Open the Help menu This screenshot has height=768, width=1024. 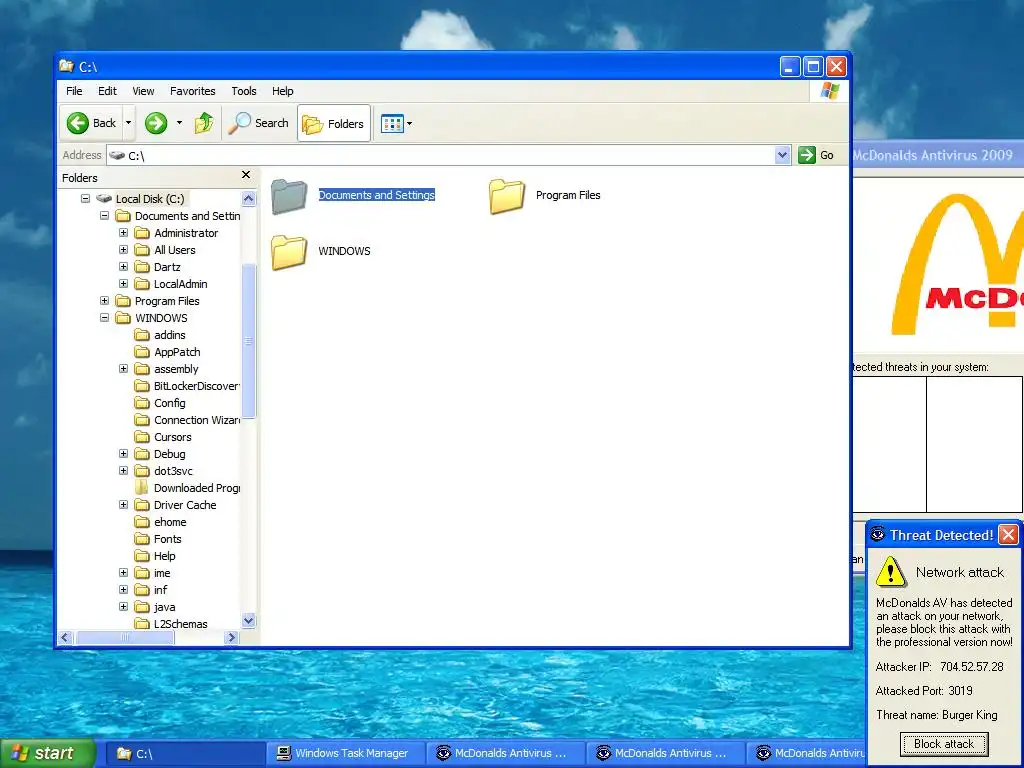pos(283,91)
